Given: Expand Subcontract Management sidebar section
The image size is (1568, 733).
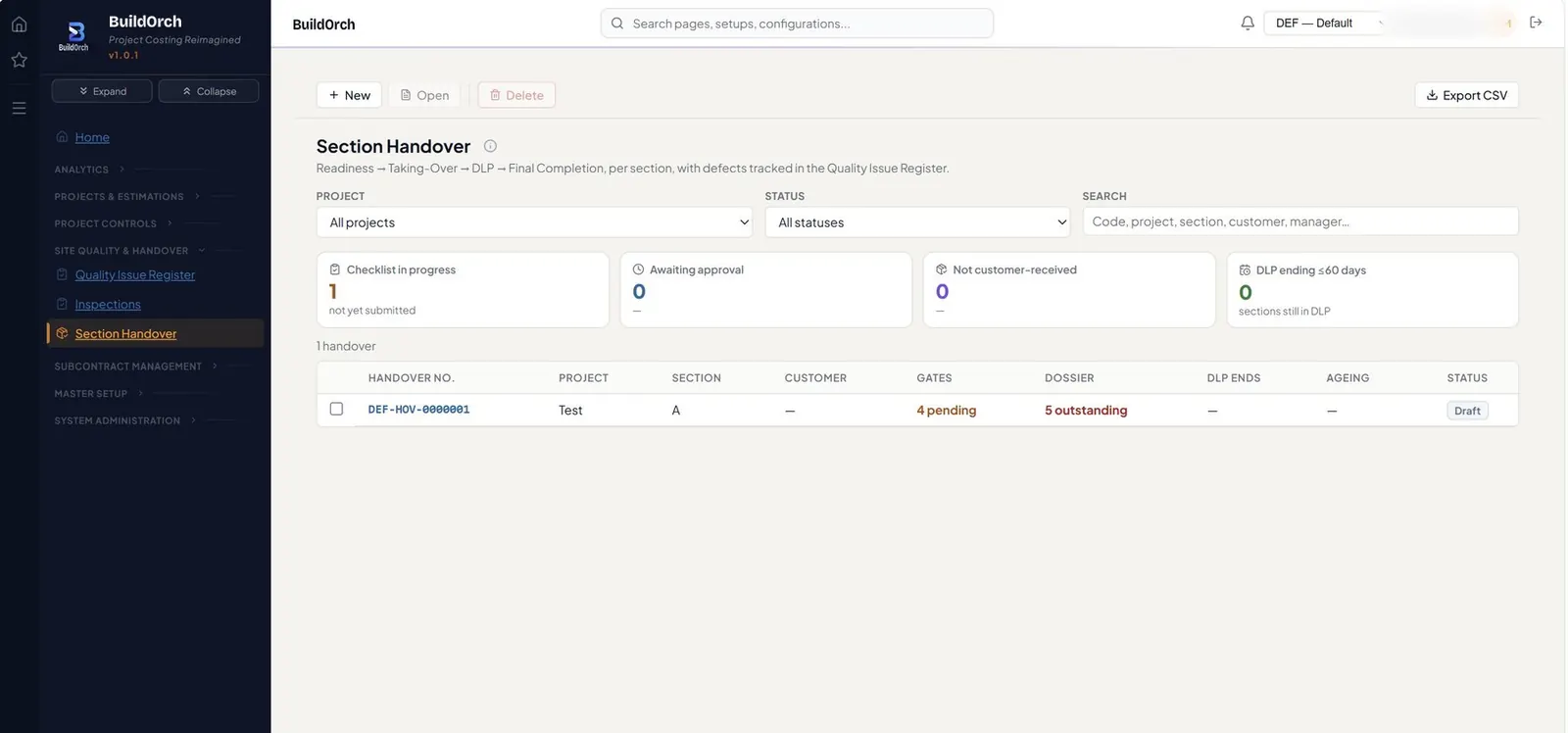Looking at the screenshot, I should pyautogui.click(x=135, y=366).
